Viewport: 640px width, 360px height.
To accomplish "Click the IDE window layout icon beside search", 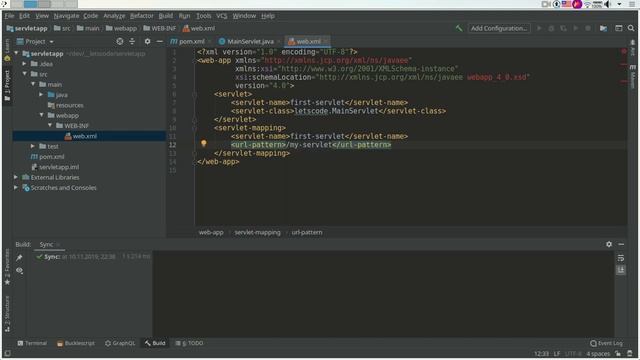I will pyautogui.click(x=618, y=28).
